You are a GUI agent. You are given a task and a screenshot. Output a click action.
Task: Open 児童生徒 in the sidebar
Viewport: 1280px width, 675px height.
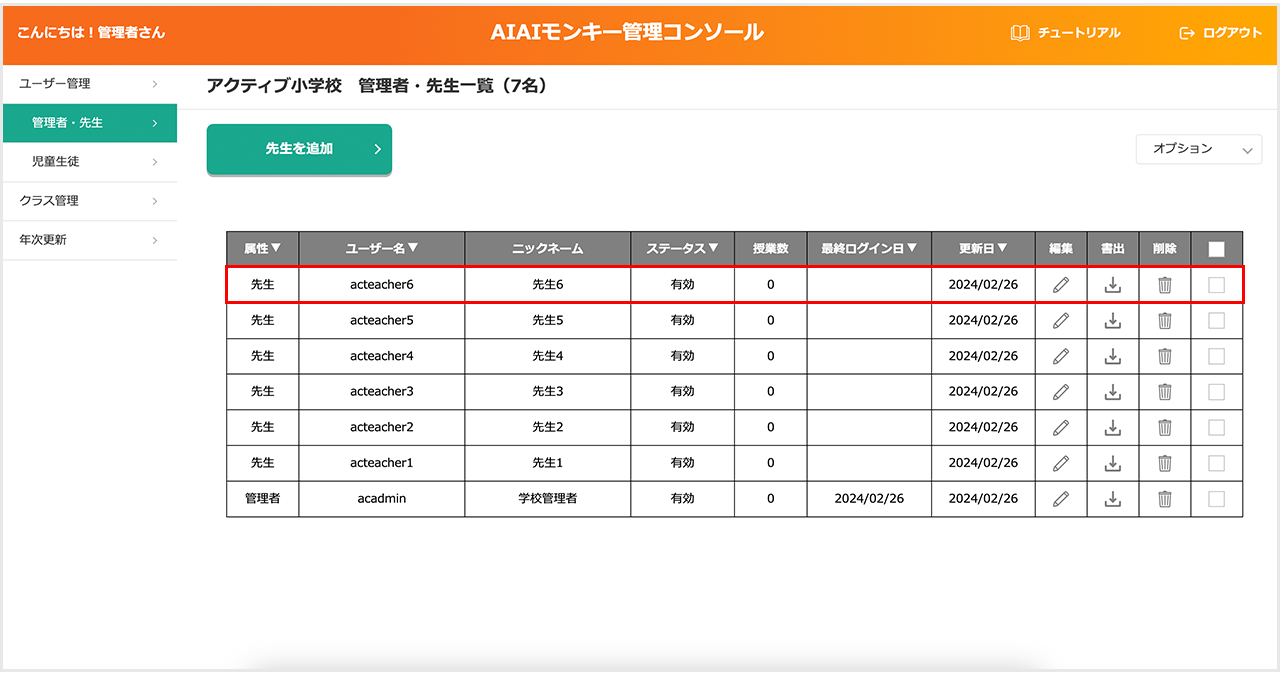click(x=90, y=161)
